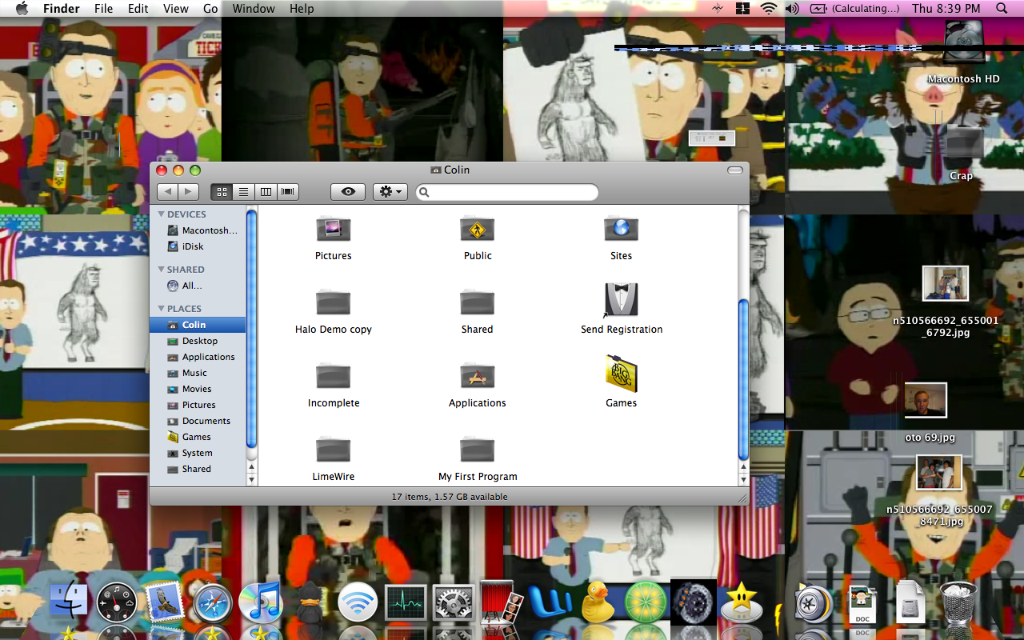Collapse the PLACES disclosure triangle
Image resolution: width=1024 pixels, height=640 pixels.
tap(160, 309)
